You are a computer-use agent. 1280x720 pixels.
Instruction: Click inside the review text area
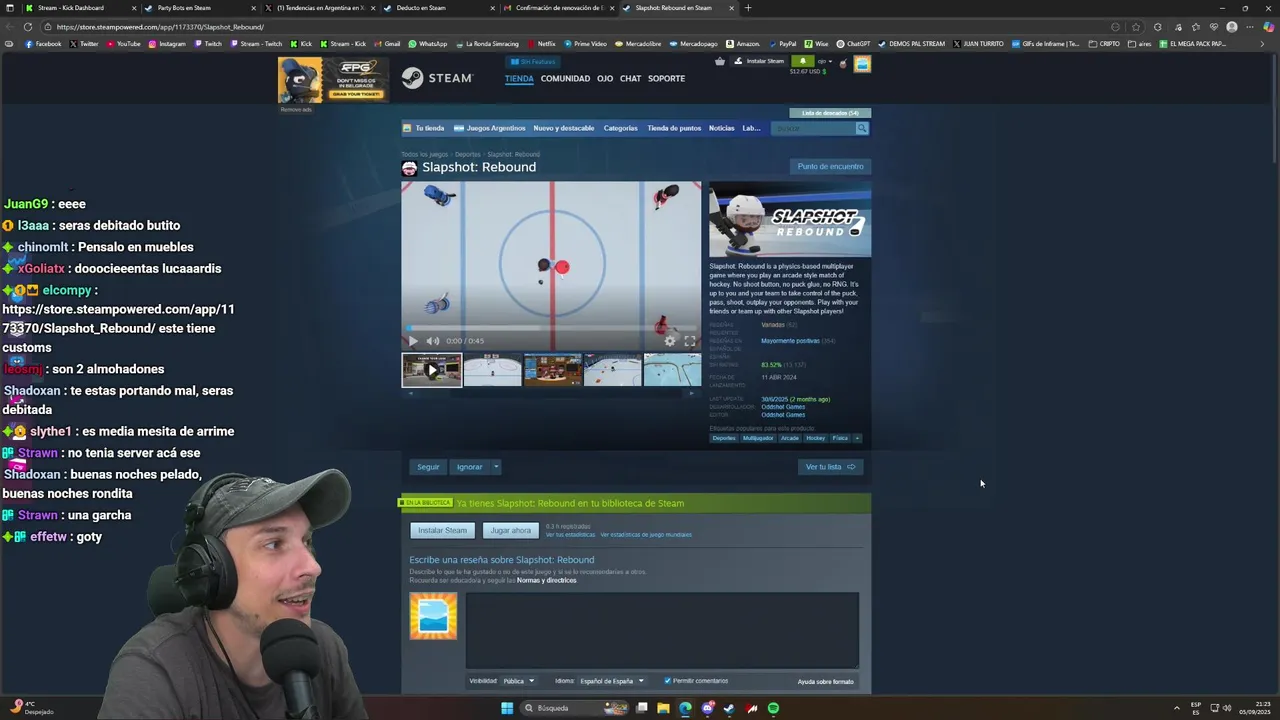pyautogui.click(x=662, y=630)
